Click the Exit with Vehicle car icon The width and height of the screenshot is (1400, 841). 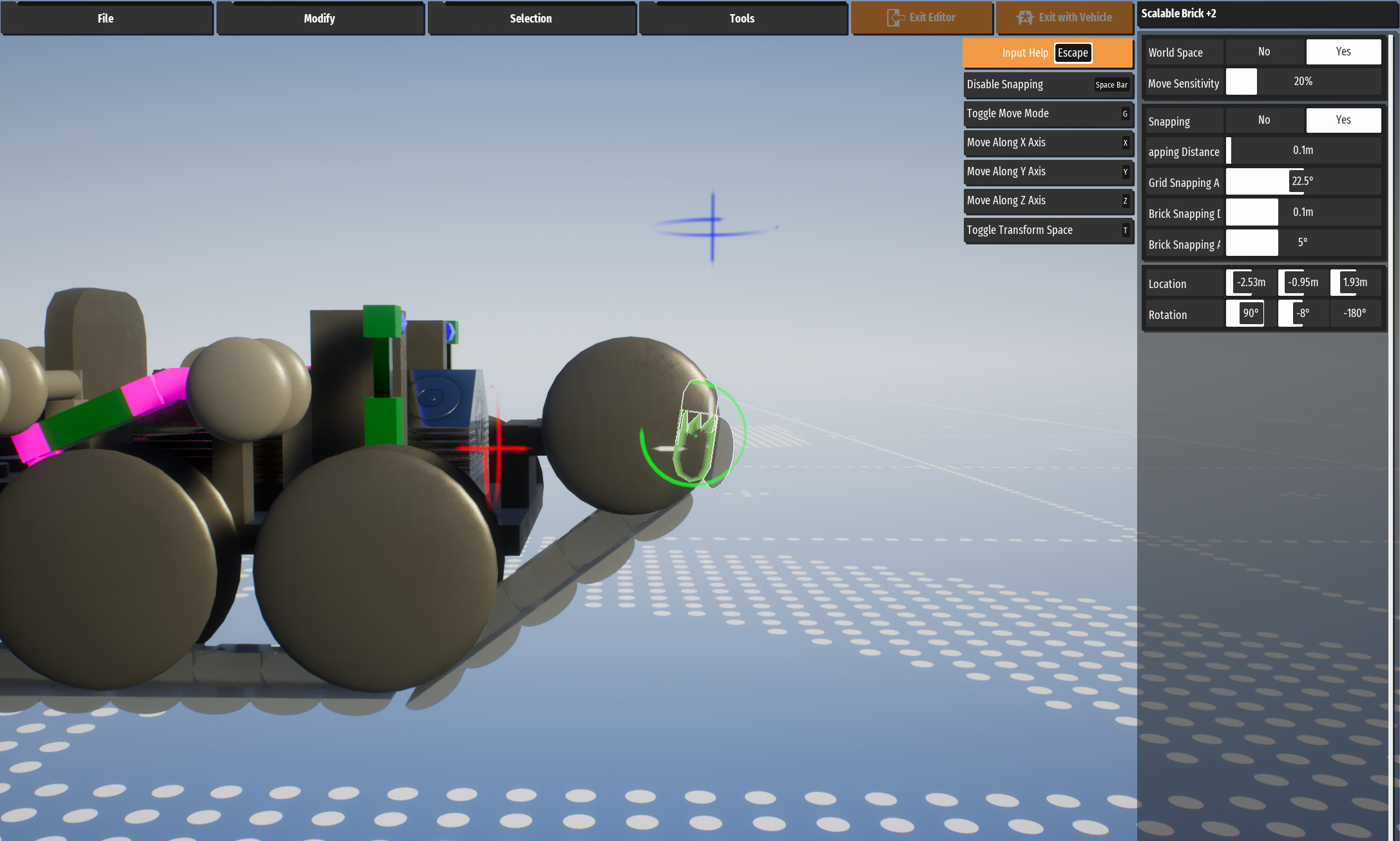pyautogui.click(x=1024, y=17)
